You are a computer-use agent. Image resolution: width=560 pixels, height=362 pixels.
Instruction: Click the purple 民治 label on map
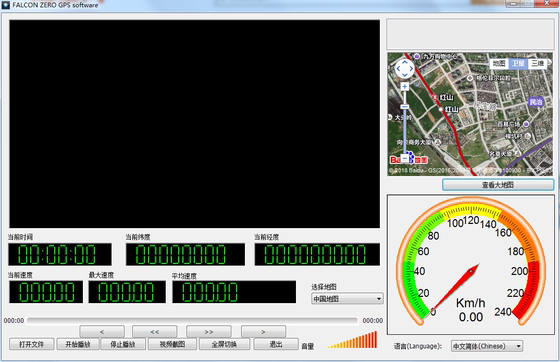[x=536, y=102]
